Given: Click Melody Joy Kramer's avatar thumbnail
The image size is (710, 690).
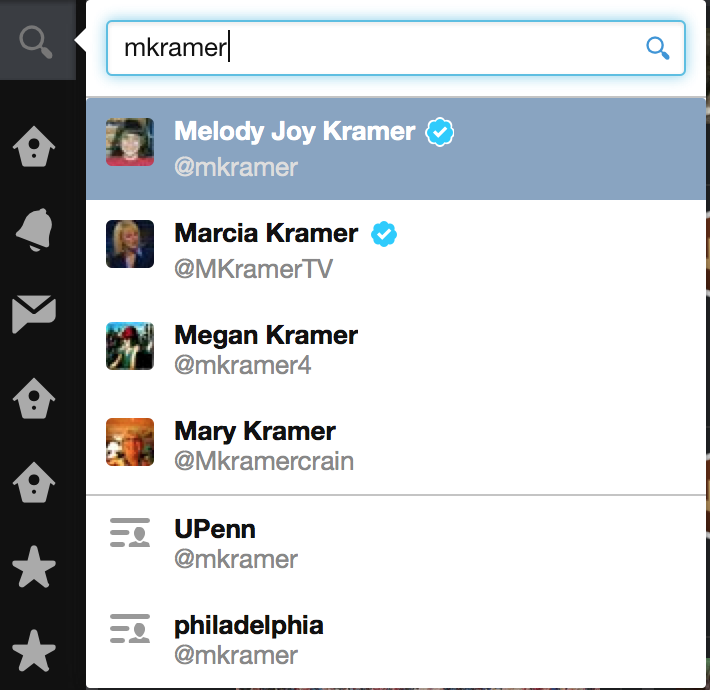Looking at the screenshot, I should [x=130, y=142].
